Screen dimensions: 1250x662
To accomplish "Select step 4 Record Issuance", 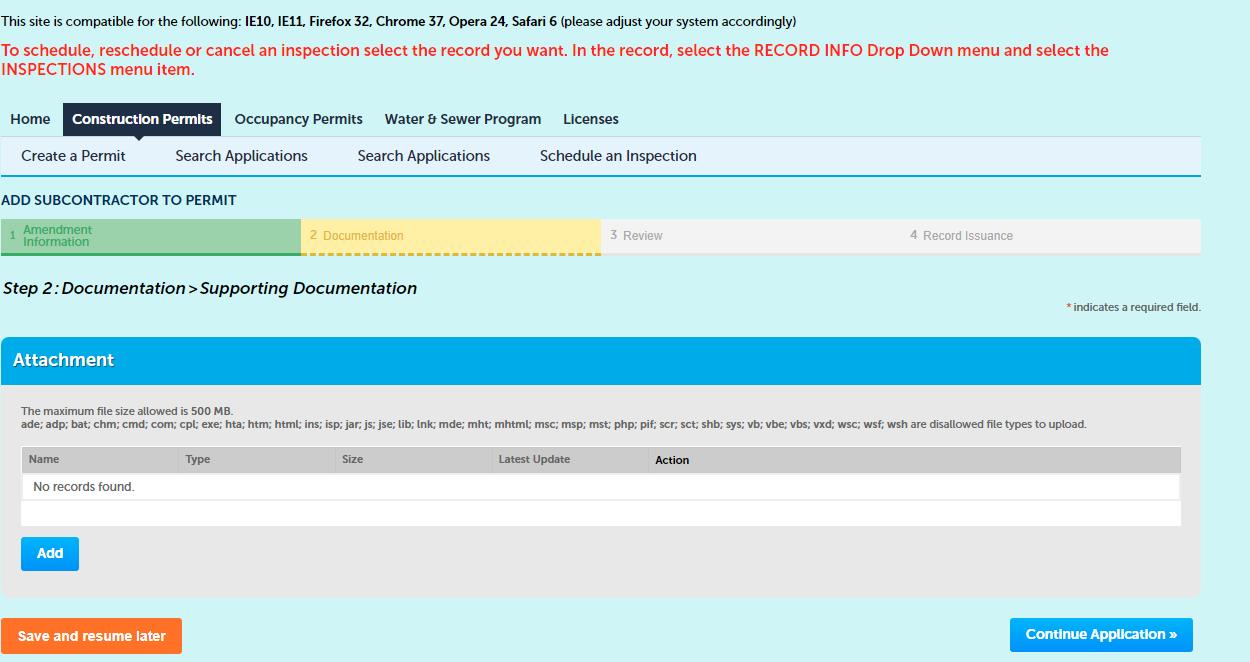I will tap(1051, 236).
